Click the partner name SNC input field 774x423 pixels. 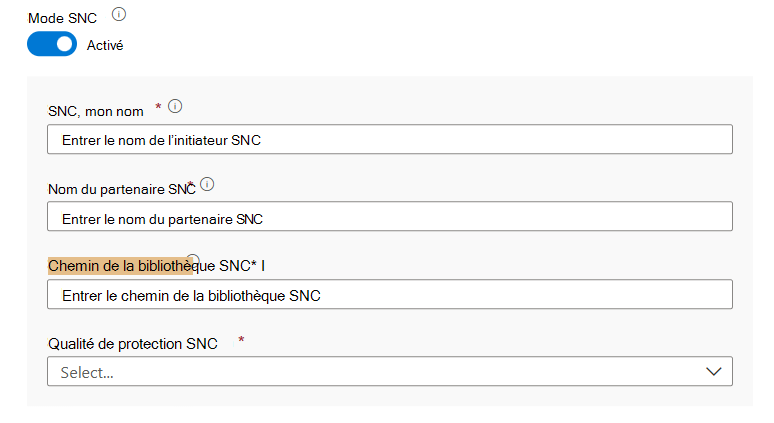coord(389,217)
